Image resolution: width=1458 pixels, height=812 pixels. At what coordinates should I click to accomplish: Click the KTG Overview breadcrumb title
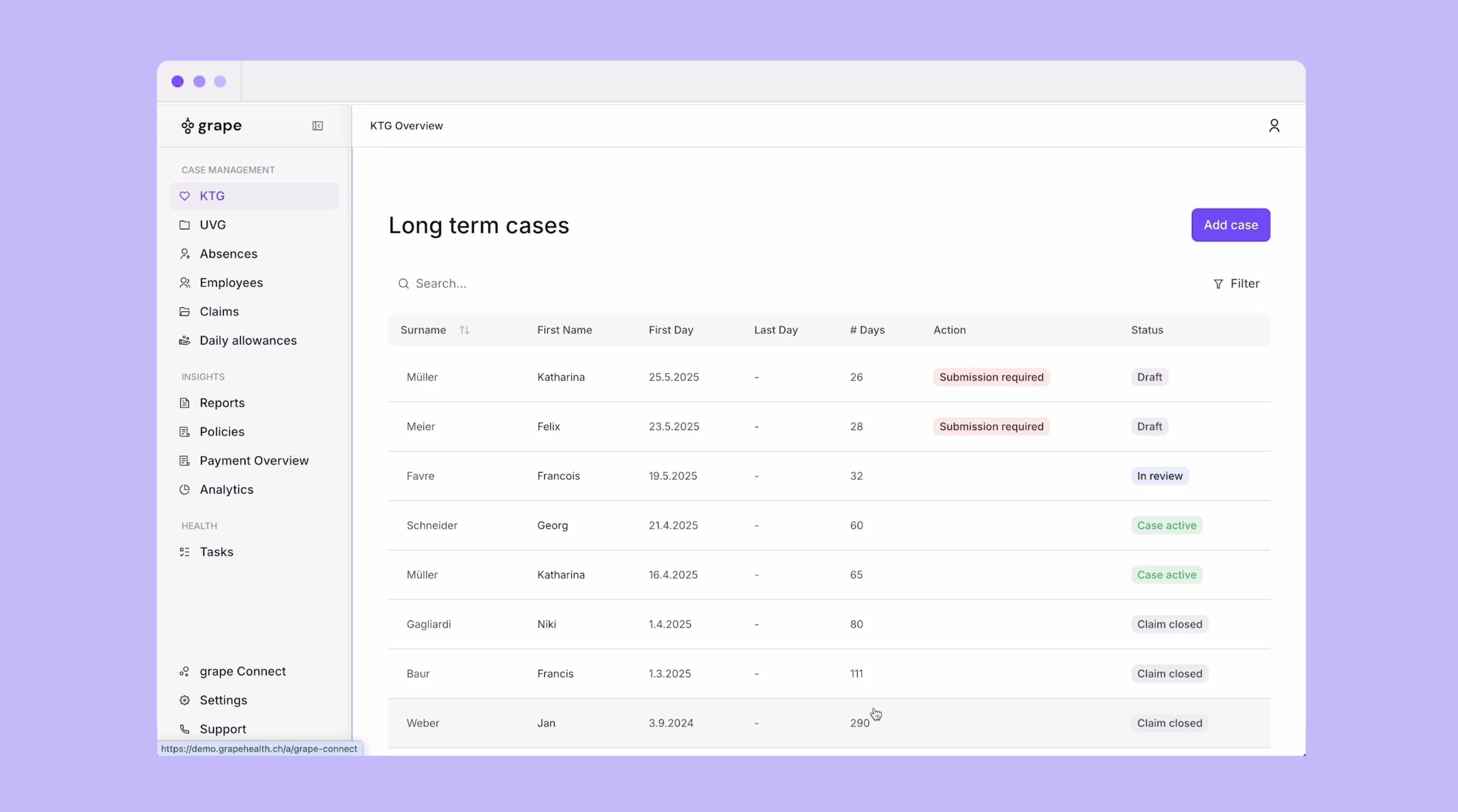[x=406, y=125]
